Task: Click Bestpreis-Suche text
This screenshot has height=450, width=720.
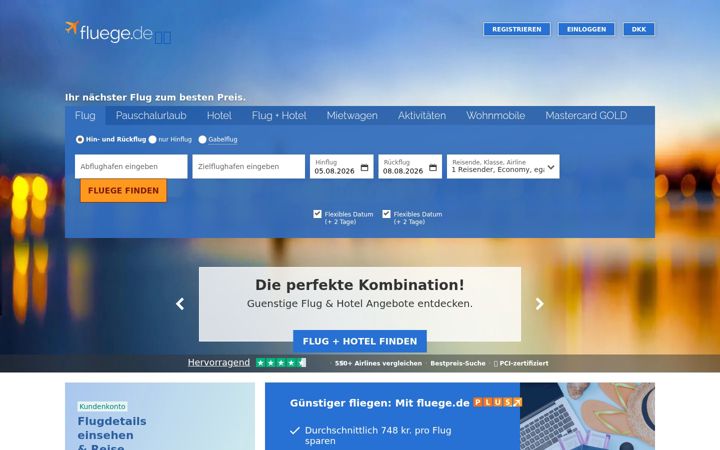Action: point(458,363)
